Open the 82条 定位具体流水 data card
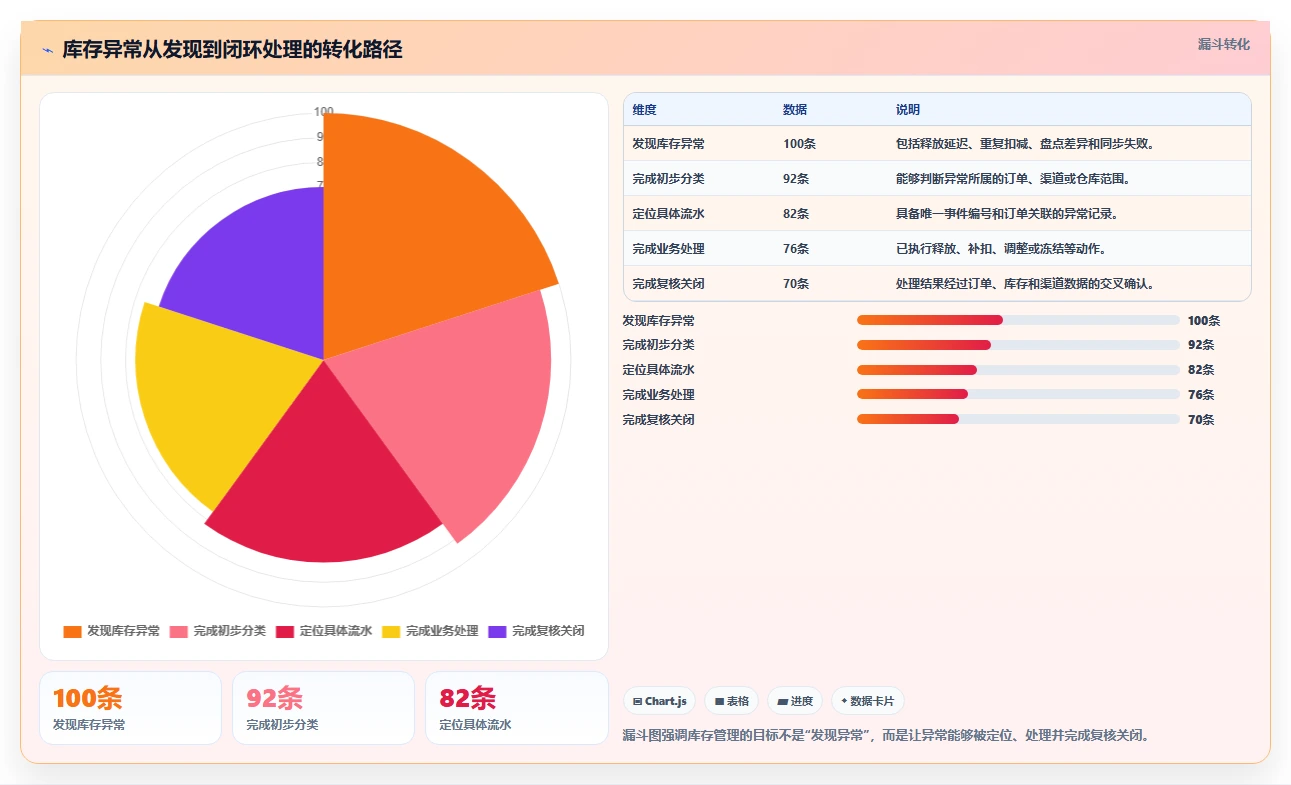 point(516,708)
